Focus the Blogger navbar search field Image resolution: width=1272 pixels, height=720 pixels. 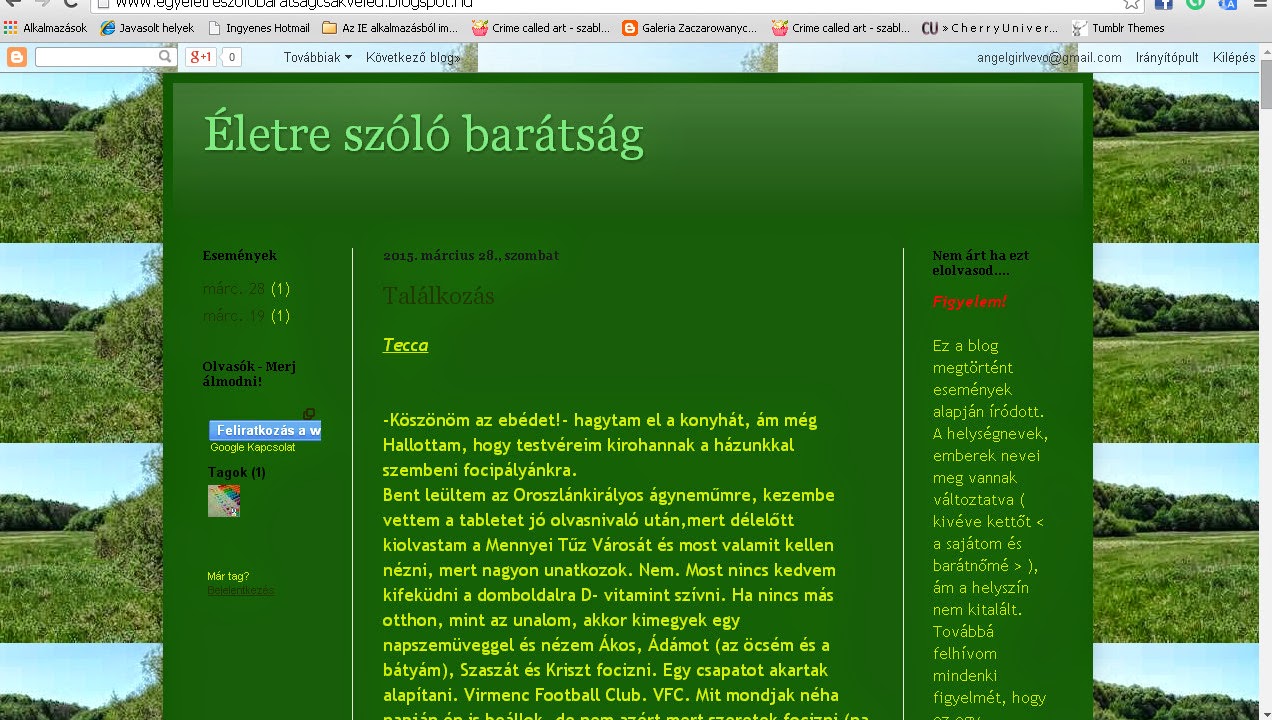(x=95, y=57)
